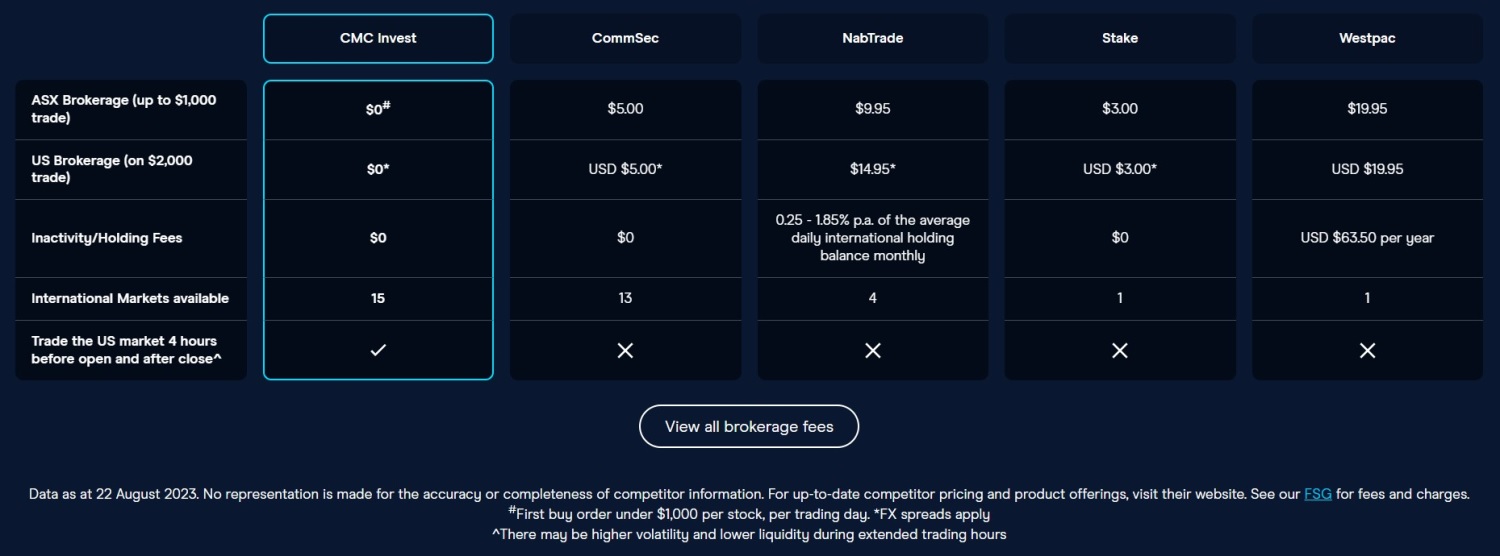Click the US Brokerage row label

click(x=131, y=169)
